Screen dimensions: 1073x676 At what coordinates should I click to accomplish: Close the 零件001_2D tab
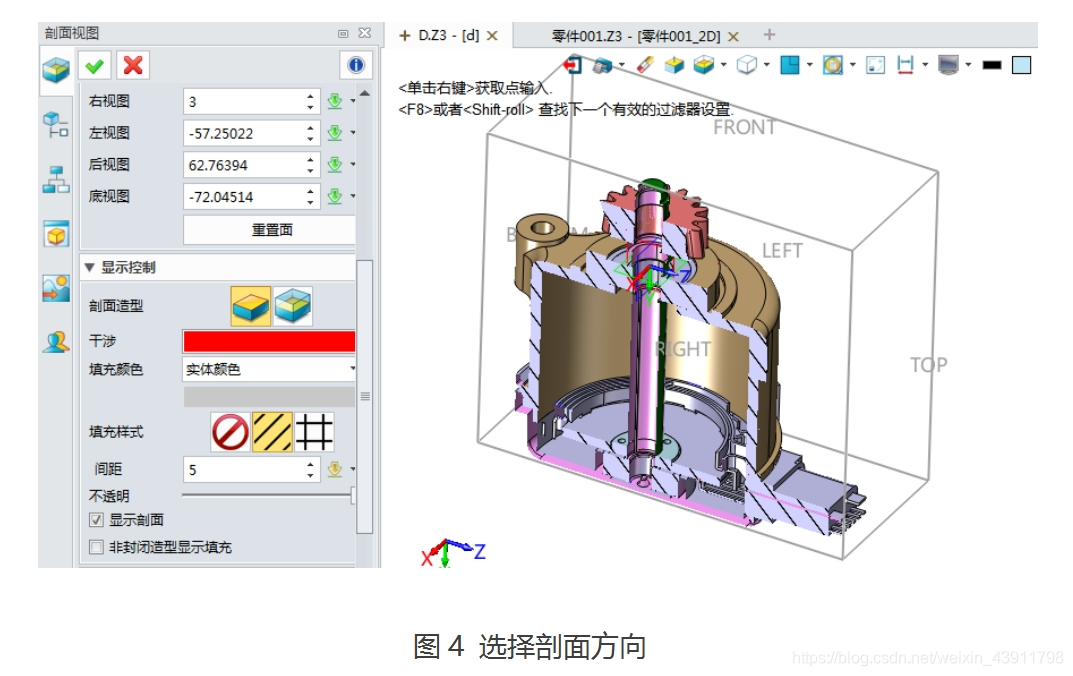[x=734, y=37]
